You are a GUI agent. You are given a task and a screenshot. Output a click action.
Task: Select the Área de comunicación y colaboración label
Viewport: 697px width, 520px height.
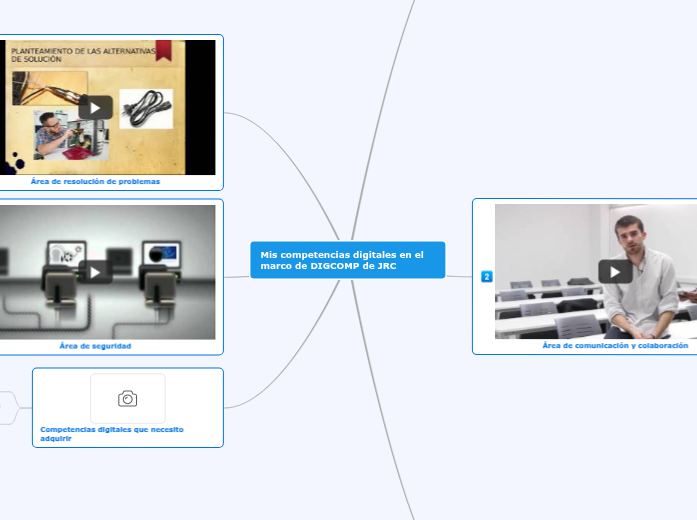click(615, 345)
